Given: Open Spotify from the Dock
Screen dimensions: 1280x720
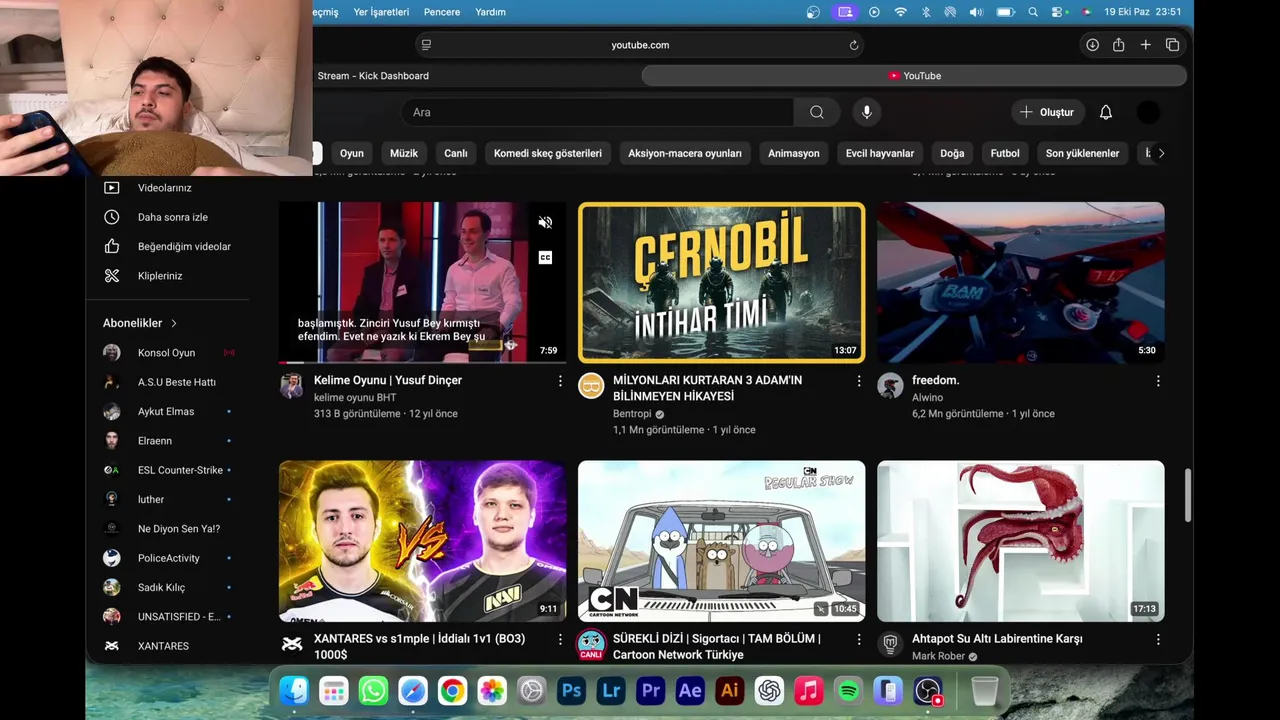Looking at the screenshot, I should coord(848,690).
